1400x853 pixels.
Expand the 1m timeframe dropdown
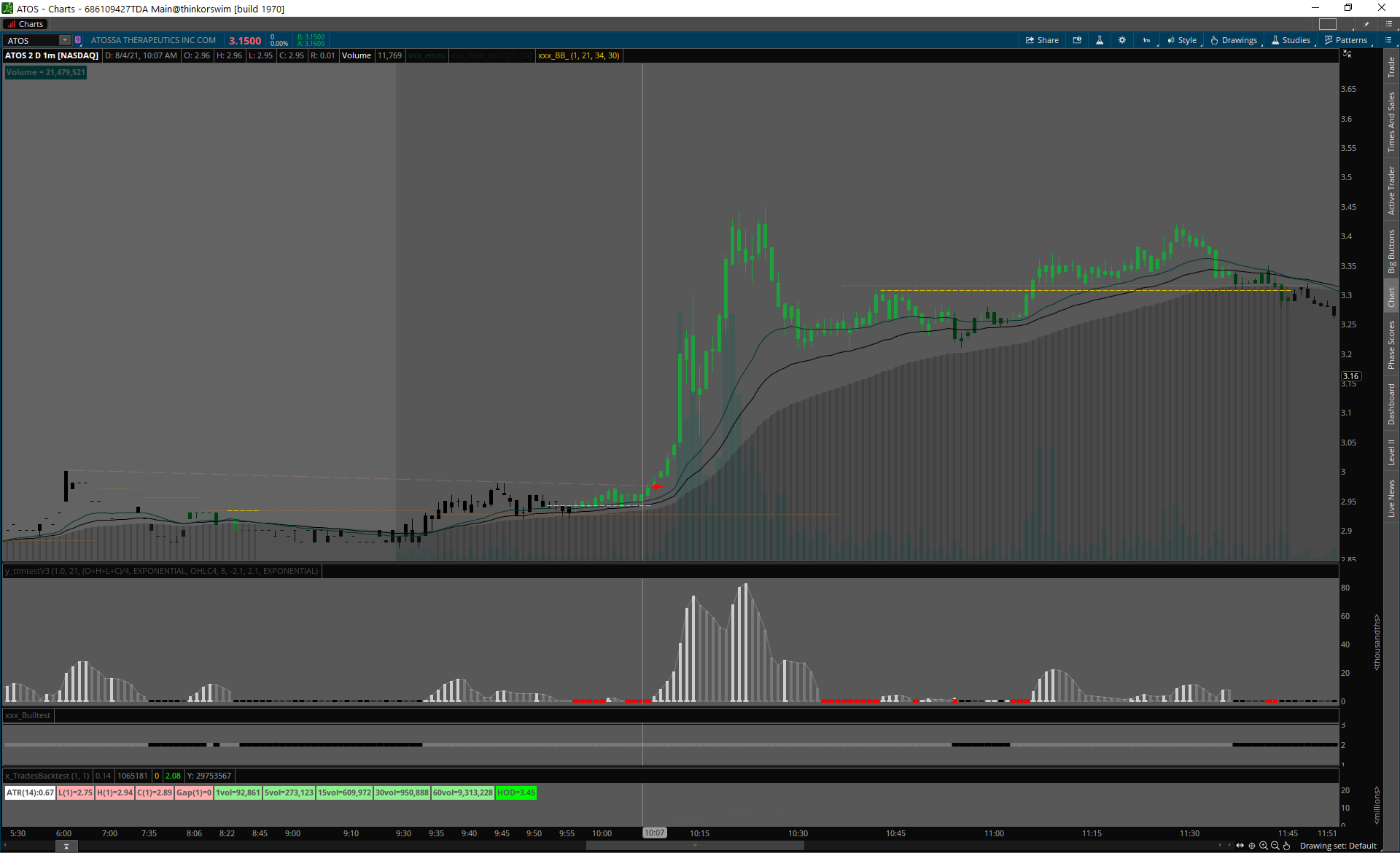pyautogui.click(x=1147, y=40)
